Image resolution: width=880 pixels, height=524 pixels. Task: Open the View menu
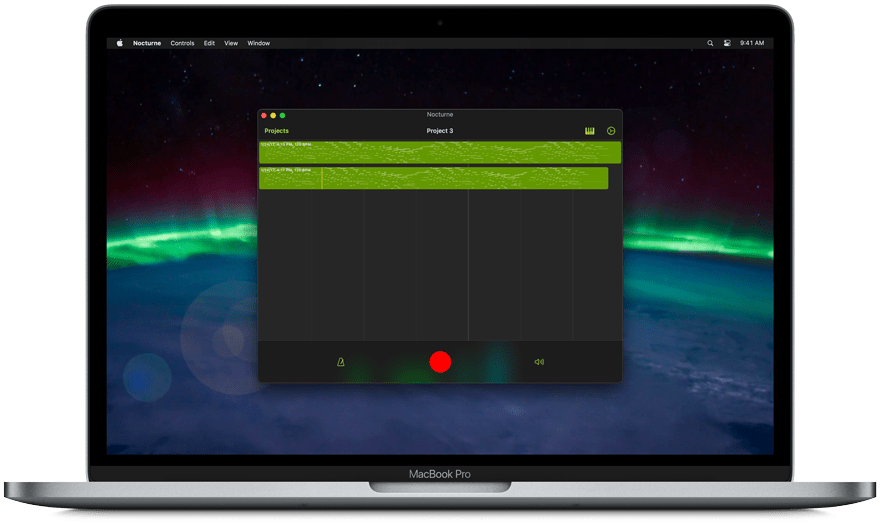coord(231,43)
